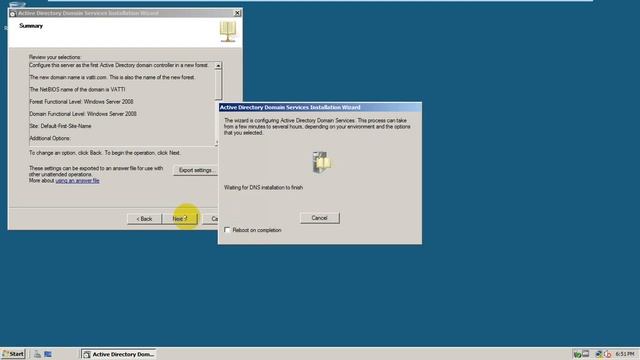Open the 'using an answer file' link

78,180
